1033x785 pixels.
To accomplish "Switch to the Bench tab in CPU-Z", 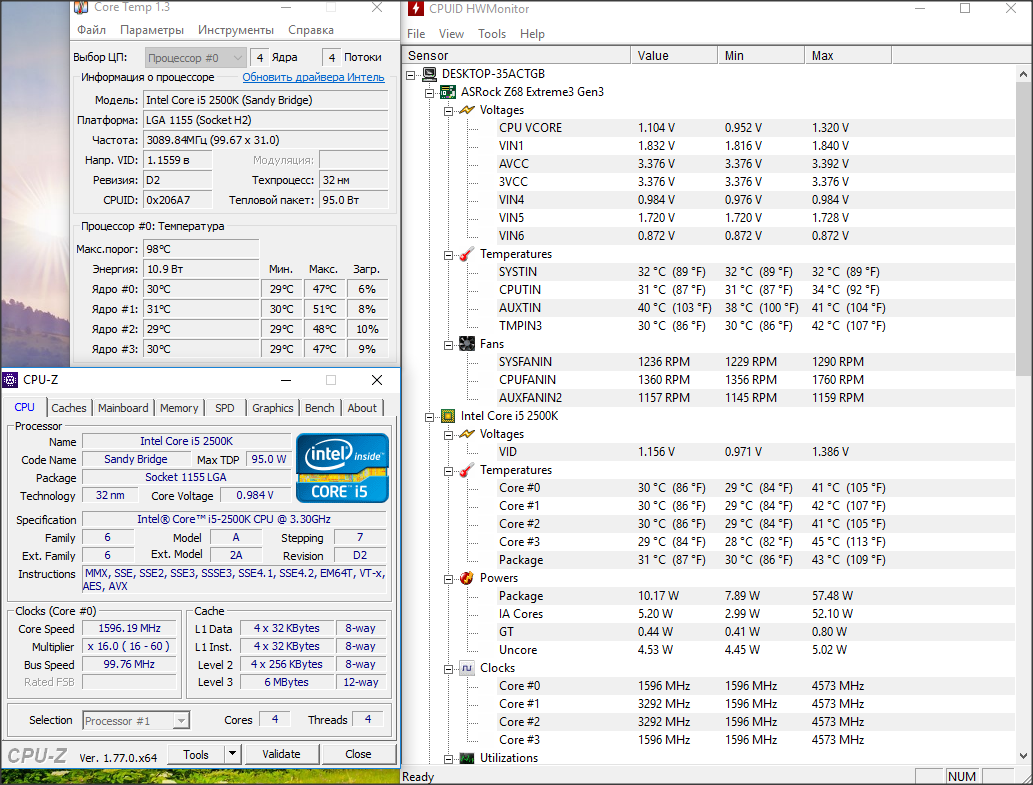I will click(x=320, y=408).
